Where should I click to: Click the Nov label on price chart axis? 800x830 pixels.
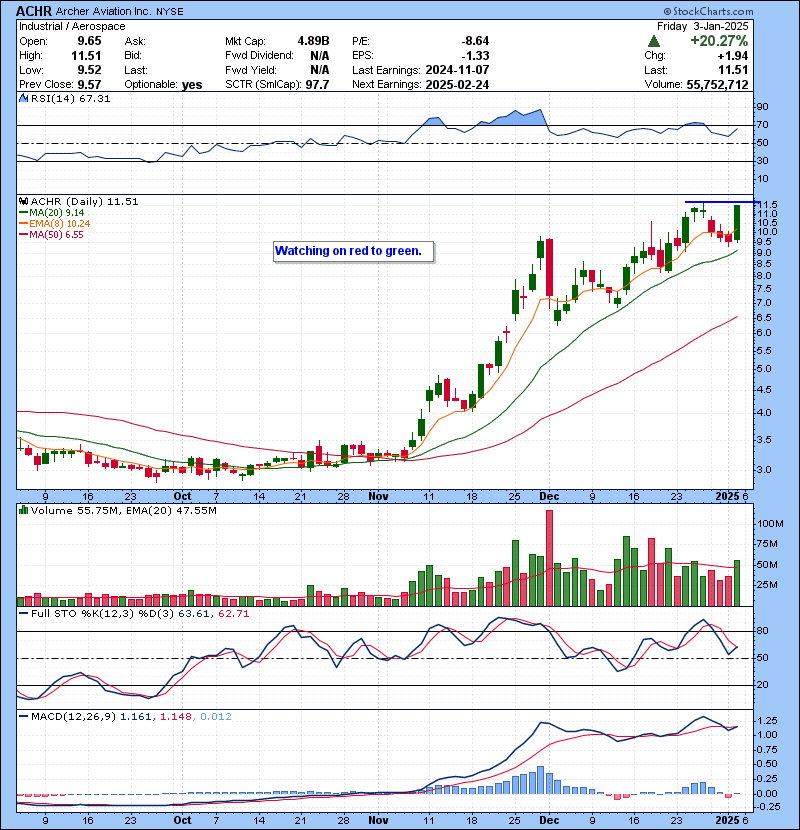379,497
